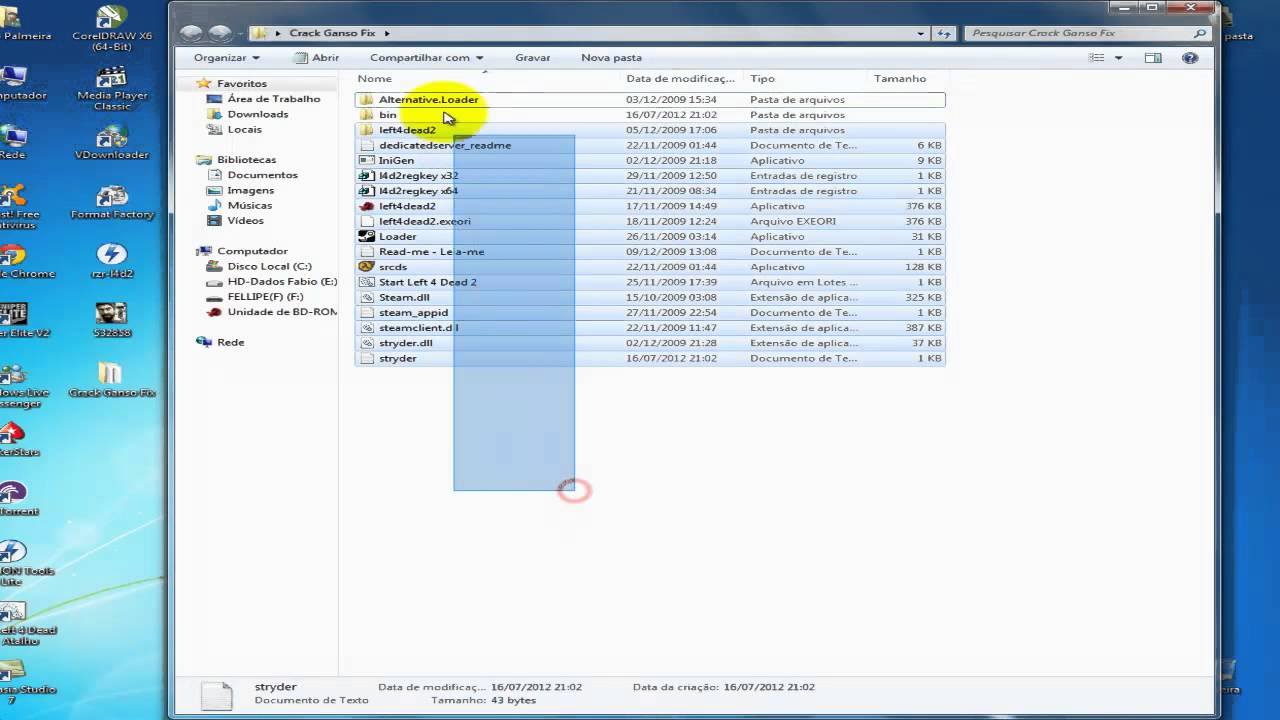Select the Start Left 4 Dead 2 batch icon
The width and height of the screenshot is (1280, 720).
pyautogui.click(x=366, y=282)
